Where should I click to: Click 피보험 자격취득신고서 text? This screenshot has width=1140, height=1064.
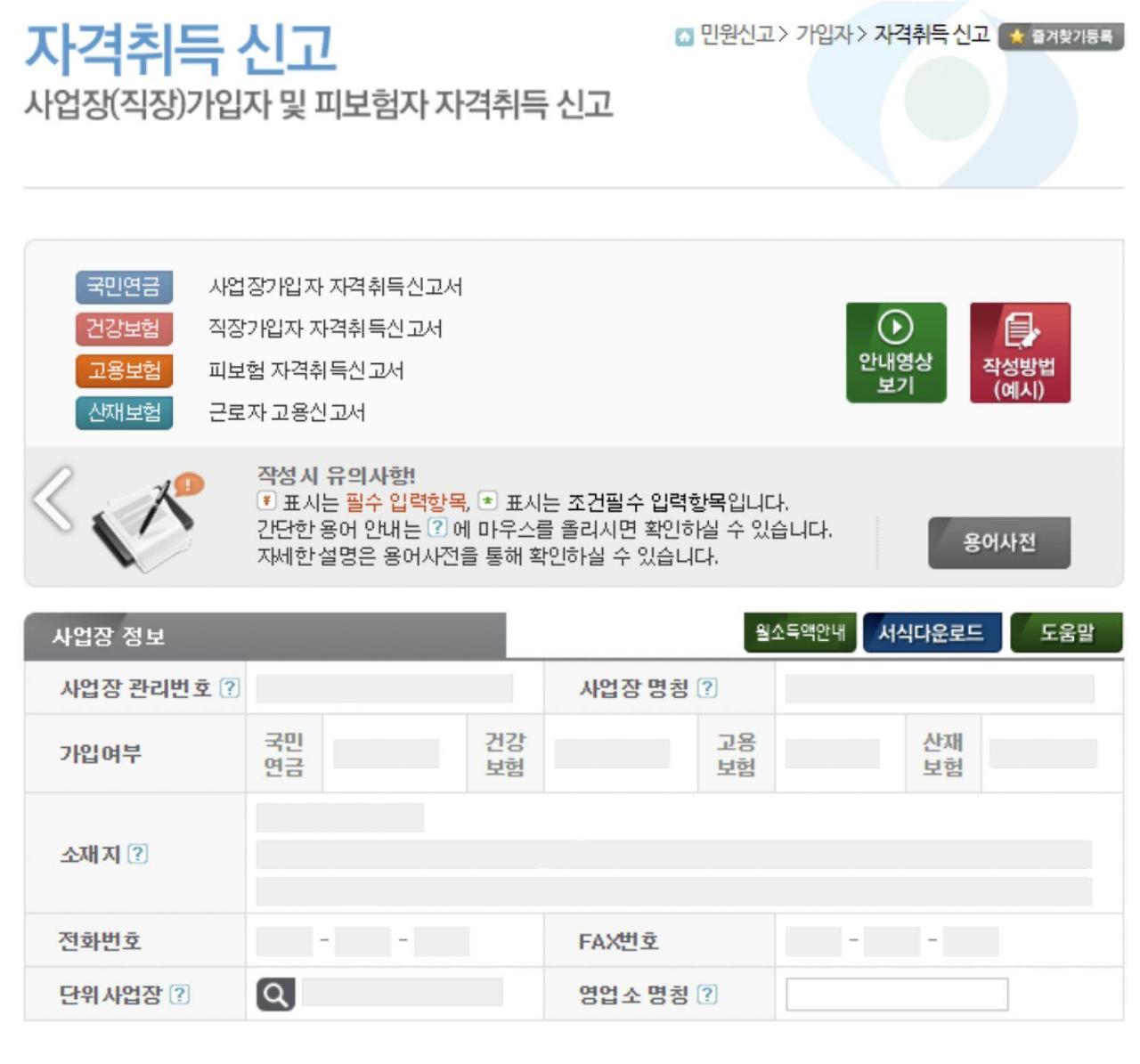click(306, 370)
